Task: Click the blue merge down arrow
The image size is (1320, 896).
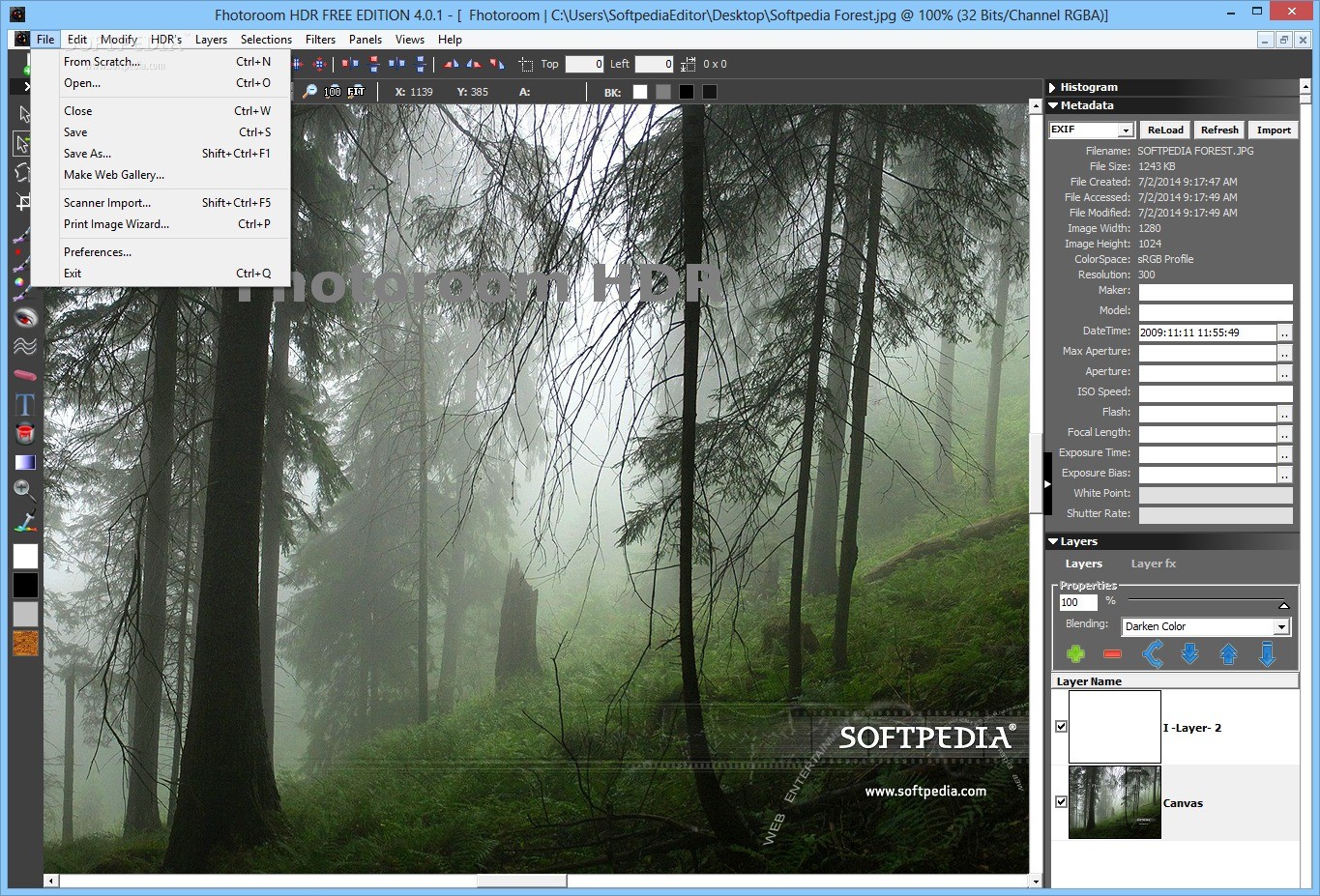Action: (x=1267, y=654)
